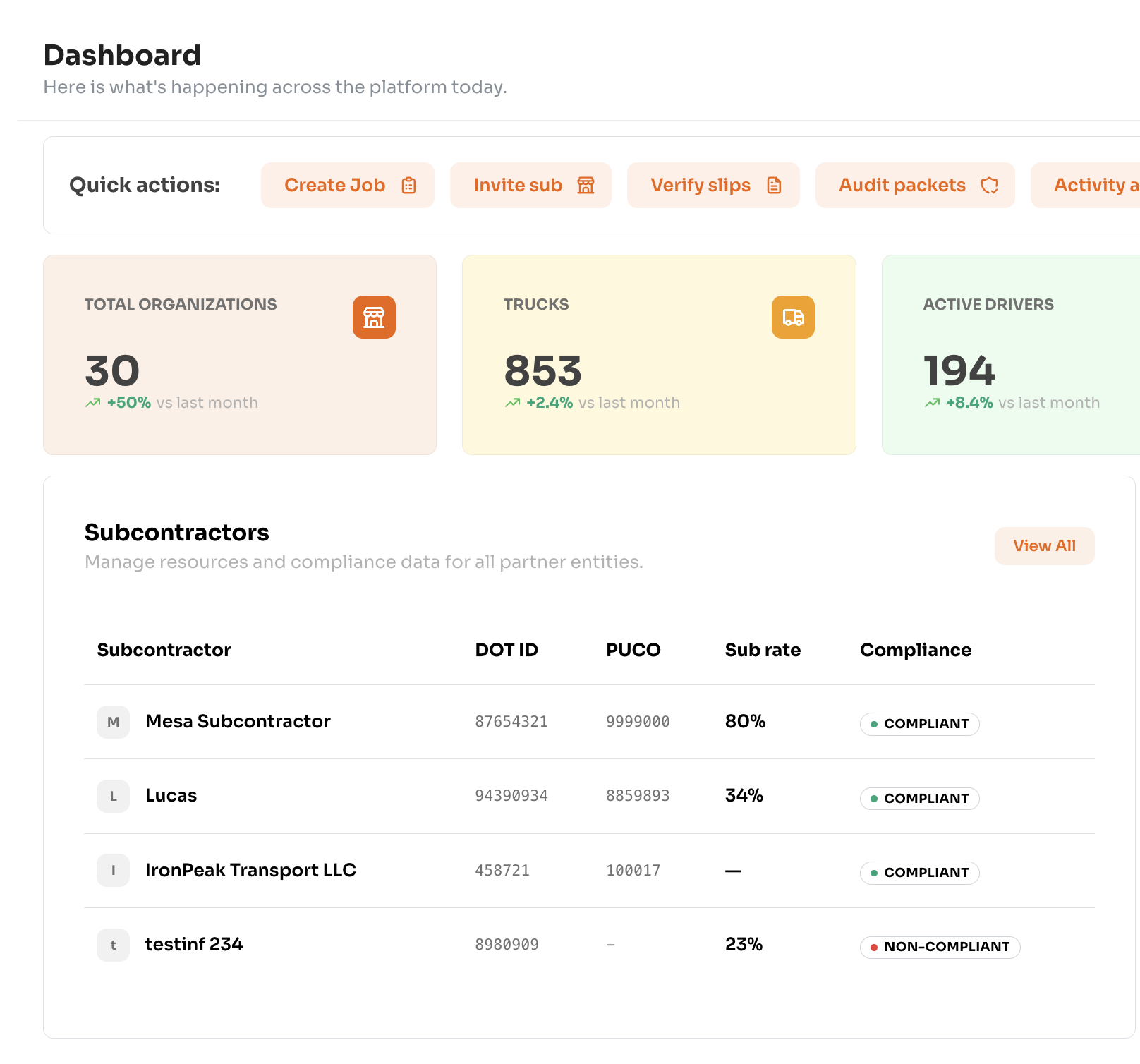Image resolution: width=1140 pixels, height=1064 pixels.
Task: Select the Mesa Subcontractor row name
Action: (x=238, y=721)
